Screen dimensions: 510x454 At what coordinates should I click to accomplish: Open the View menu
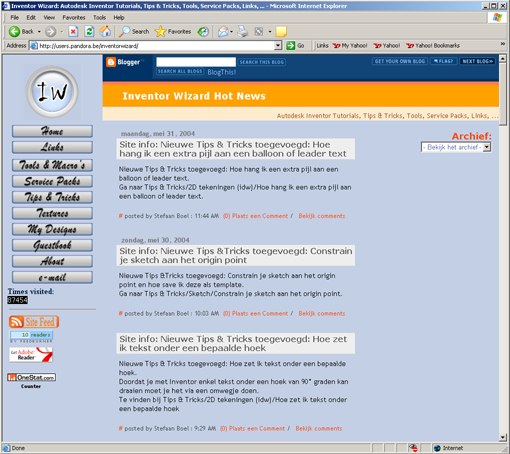[49, 17]
